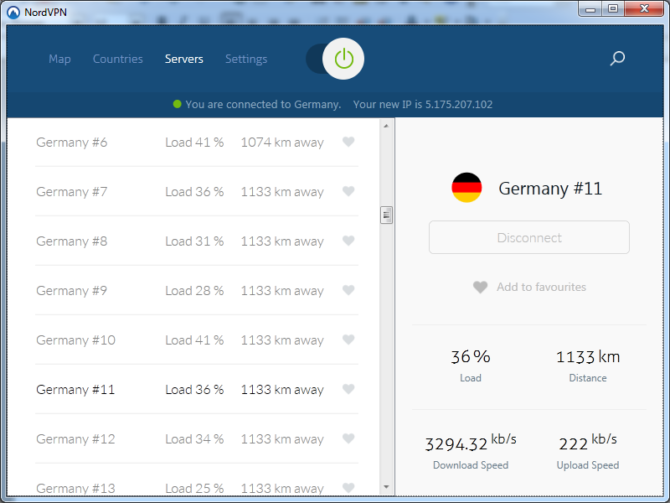
Task: Click the German flag icon
Action: tap(467, 188)
